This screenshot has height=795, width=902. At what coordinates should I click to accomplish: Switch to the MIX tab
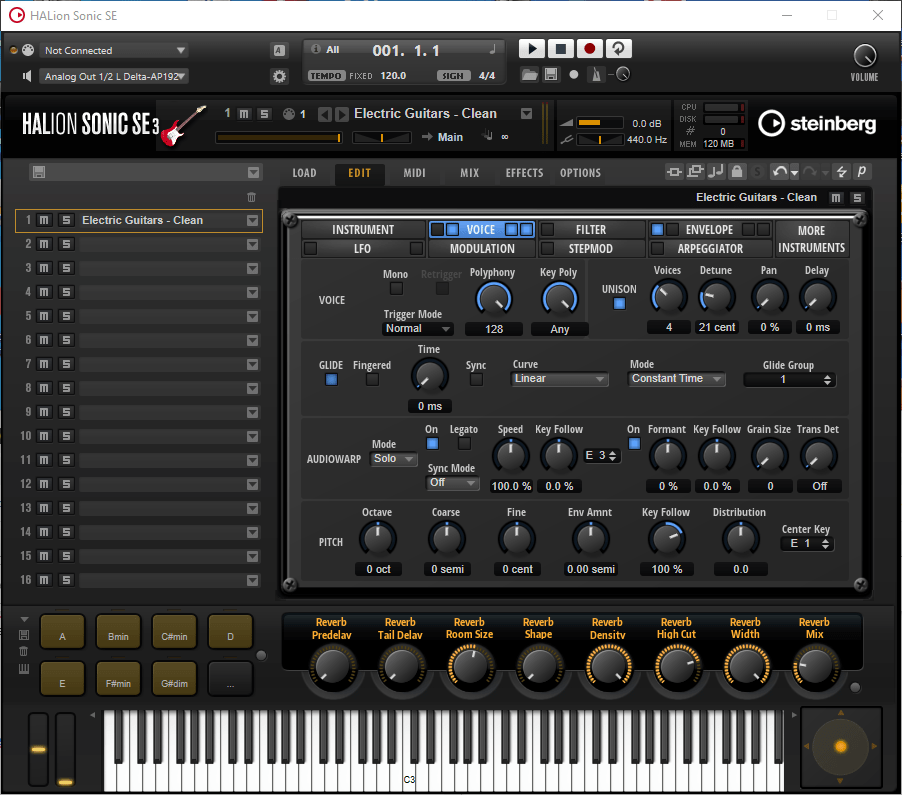pyautogui.click(x=469, y=173)
